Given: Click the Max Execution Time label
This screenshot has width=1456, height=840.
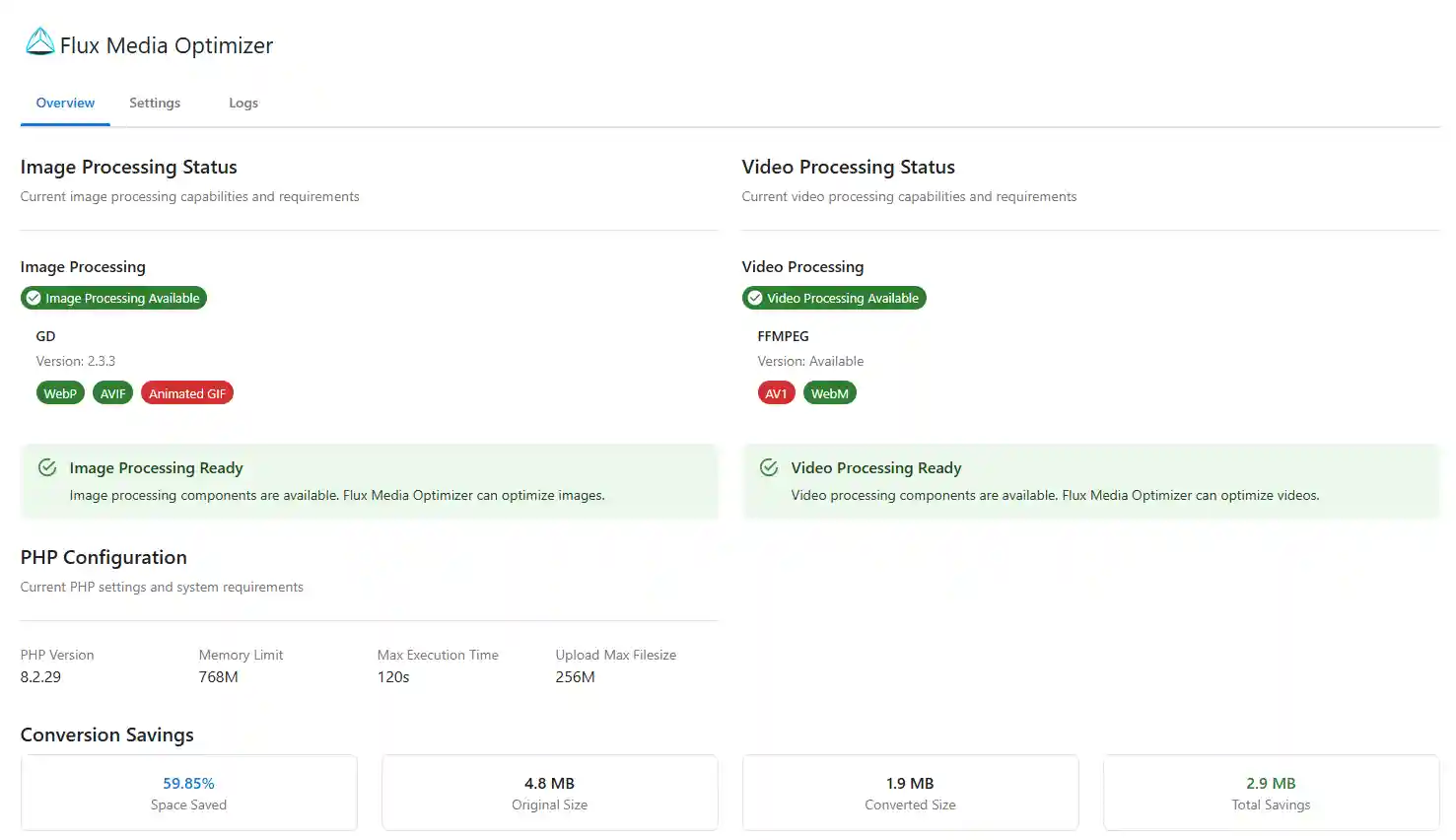Looking at the screenshot, I should 439,655.
